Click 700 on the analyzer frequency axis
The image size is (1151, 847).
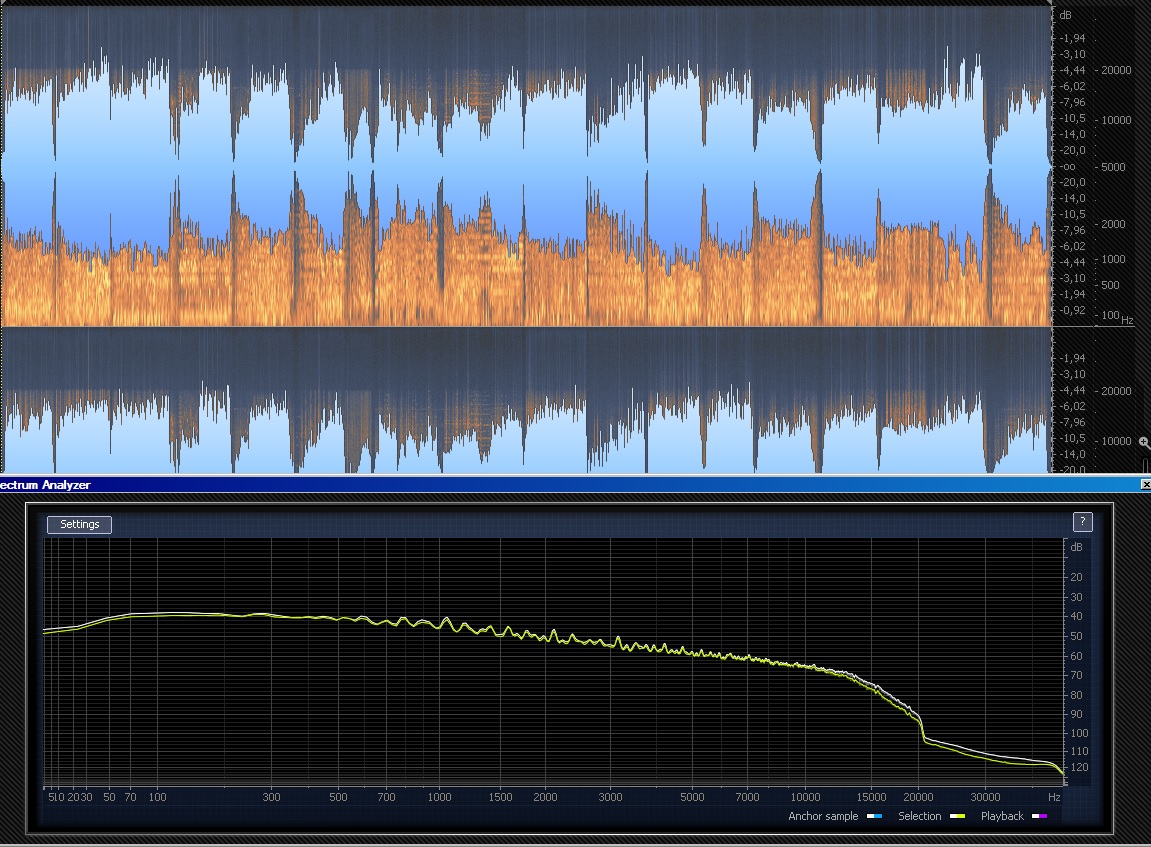[x=386, y=797]
